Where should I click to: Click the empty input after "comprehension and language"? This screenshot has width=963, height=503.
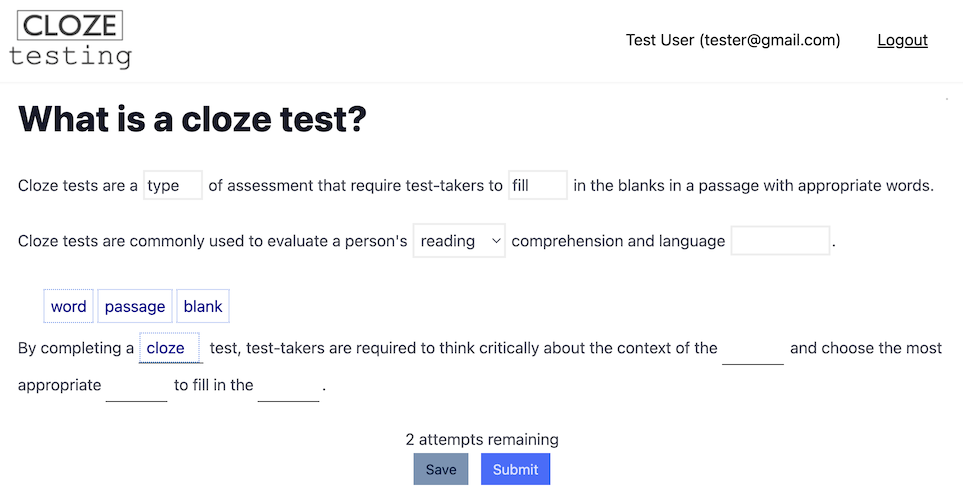780,241
